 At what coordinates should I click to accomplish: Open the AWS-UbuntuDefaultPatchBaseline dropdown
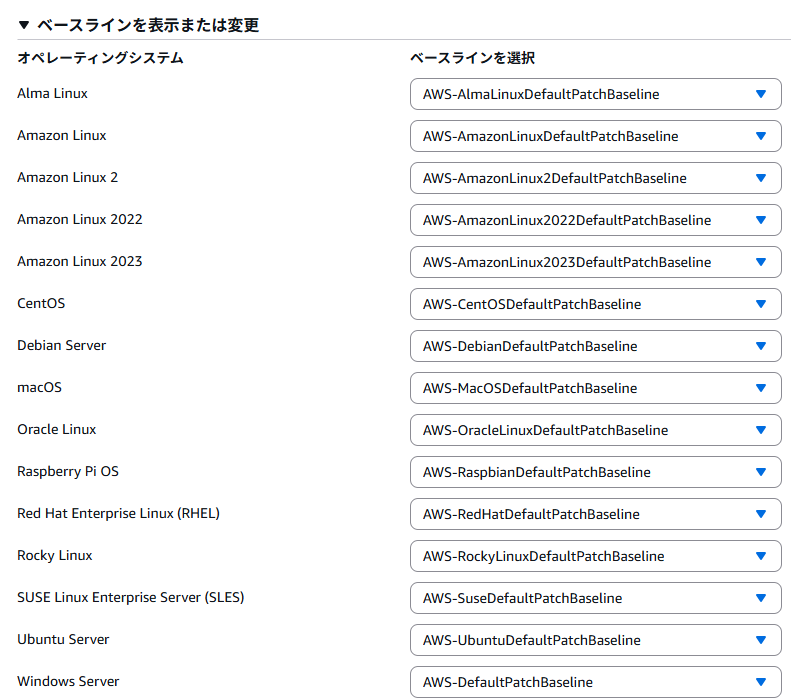pyautogui.click(x=595, y=640)
